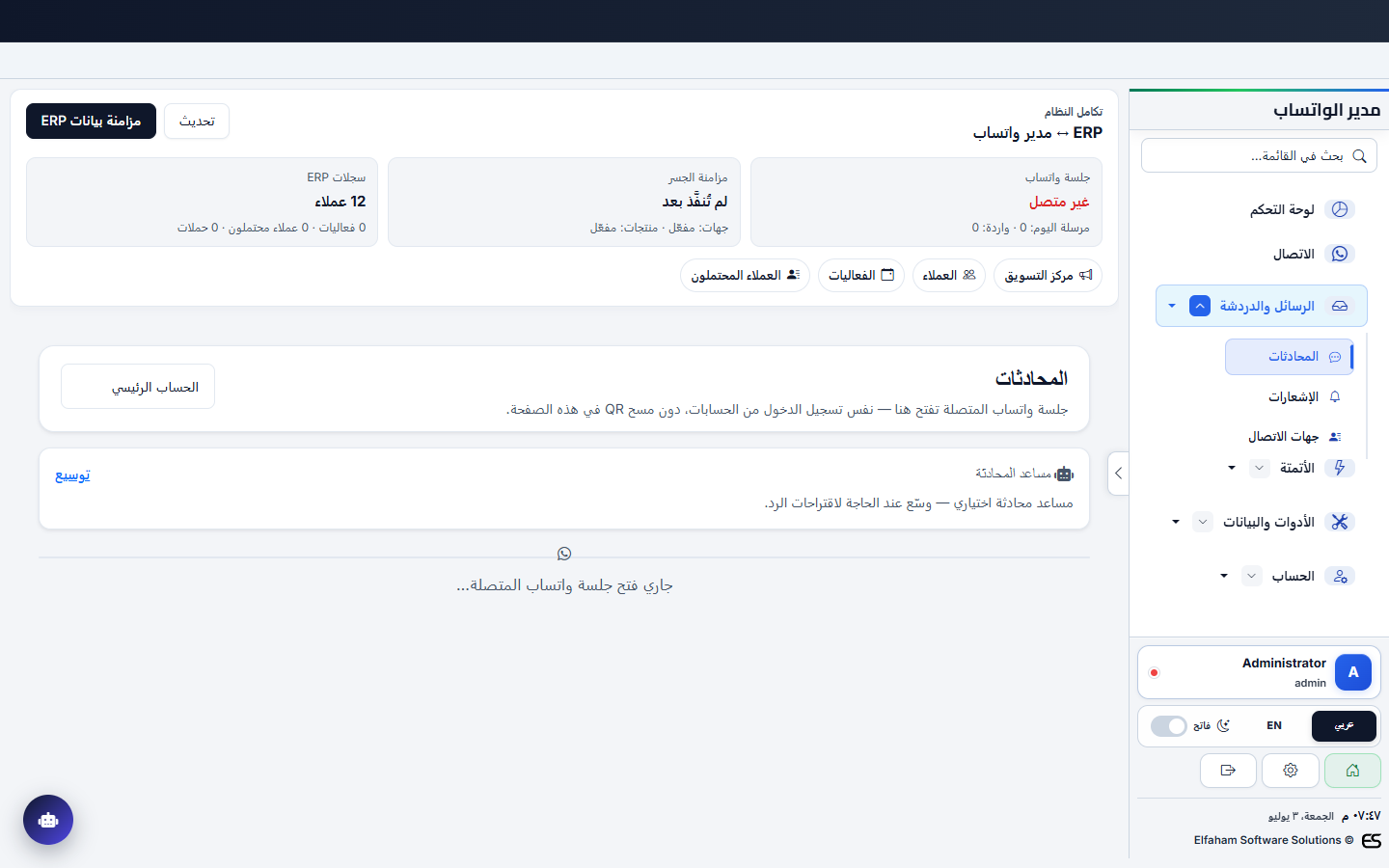Click the مزامنة بيانات ERP sync button
The width and height of the screenshot is (1389, 868).
point(91,122)
